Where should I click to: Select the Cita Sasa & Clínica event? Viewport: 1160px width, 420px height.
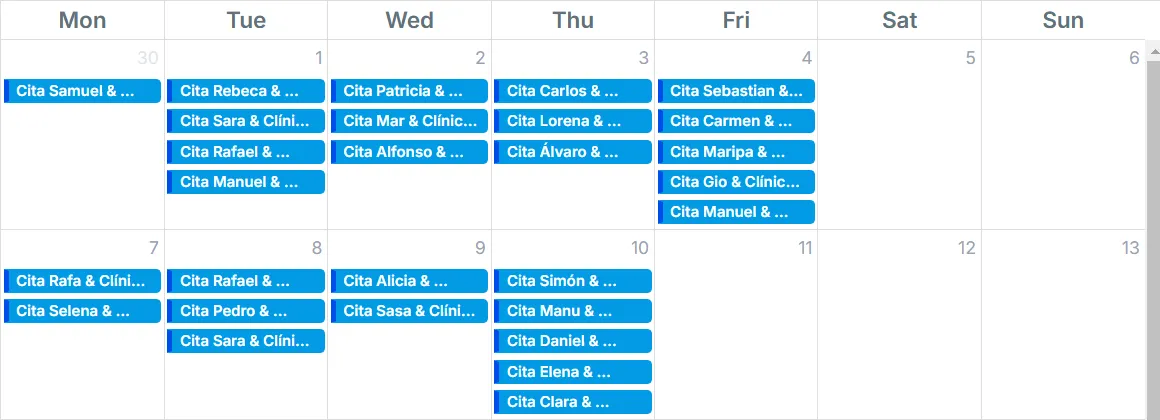(x=409, y=311)
